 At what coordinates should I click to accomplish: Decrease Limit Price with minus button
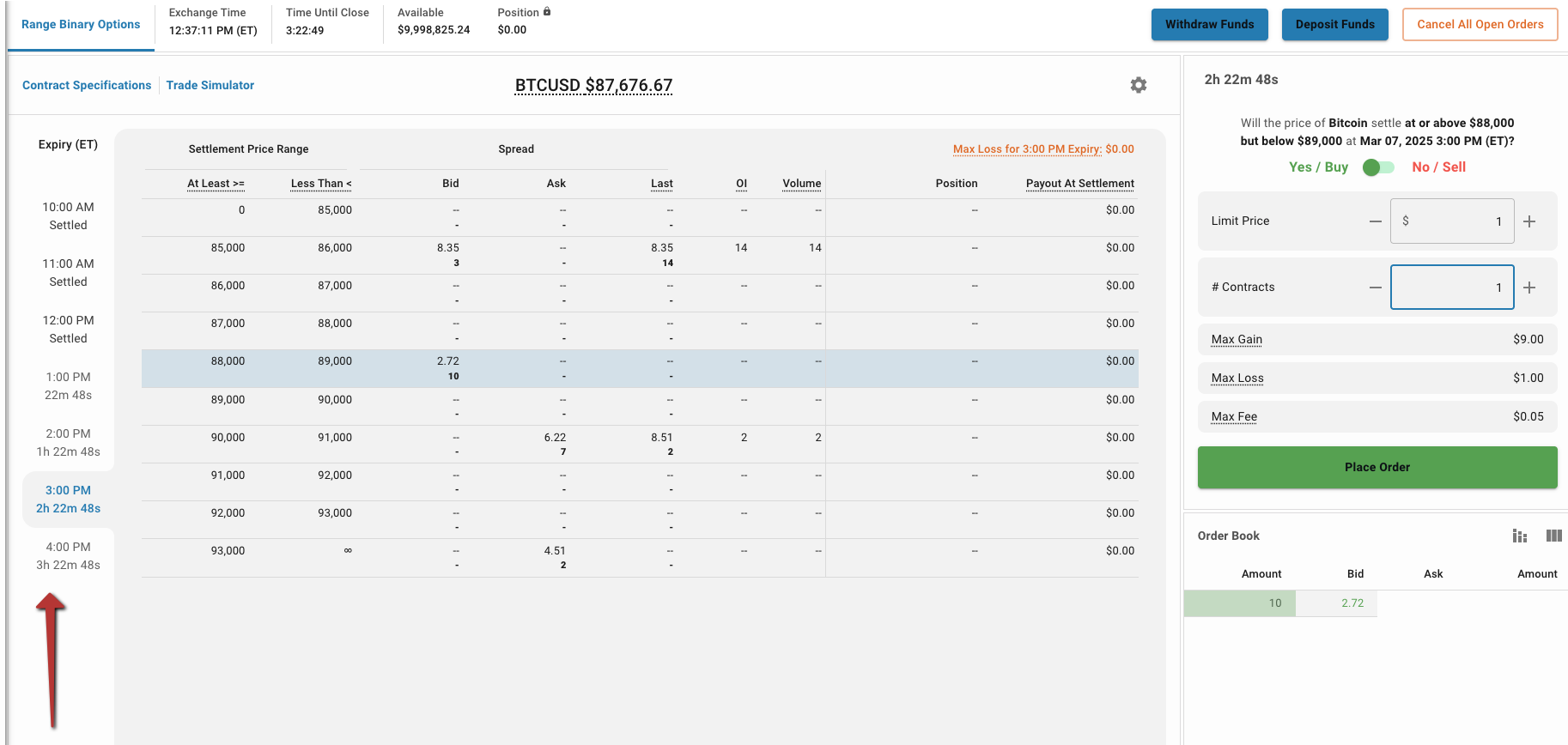coord(1375,221)
